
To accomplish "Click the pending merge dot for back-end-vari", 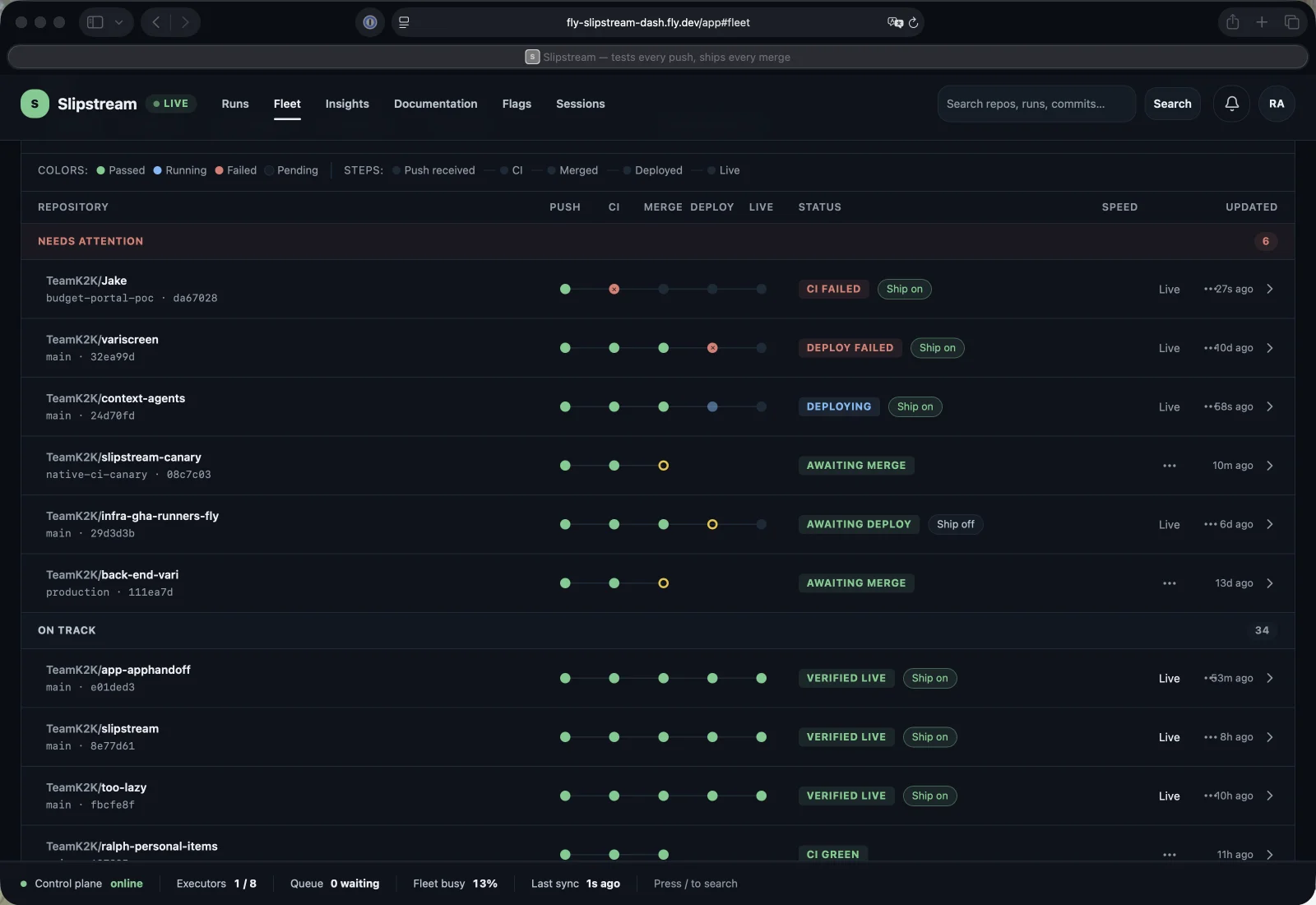I will click(x=663, y=583).
